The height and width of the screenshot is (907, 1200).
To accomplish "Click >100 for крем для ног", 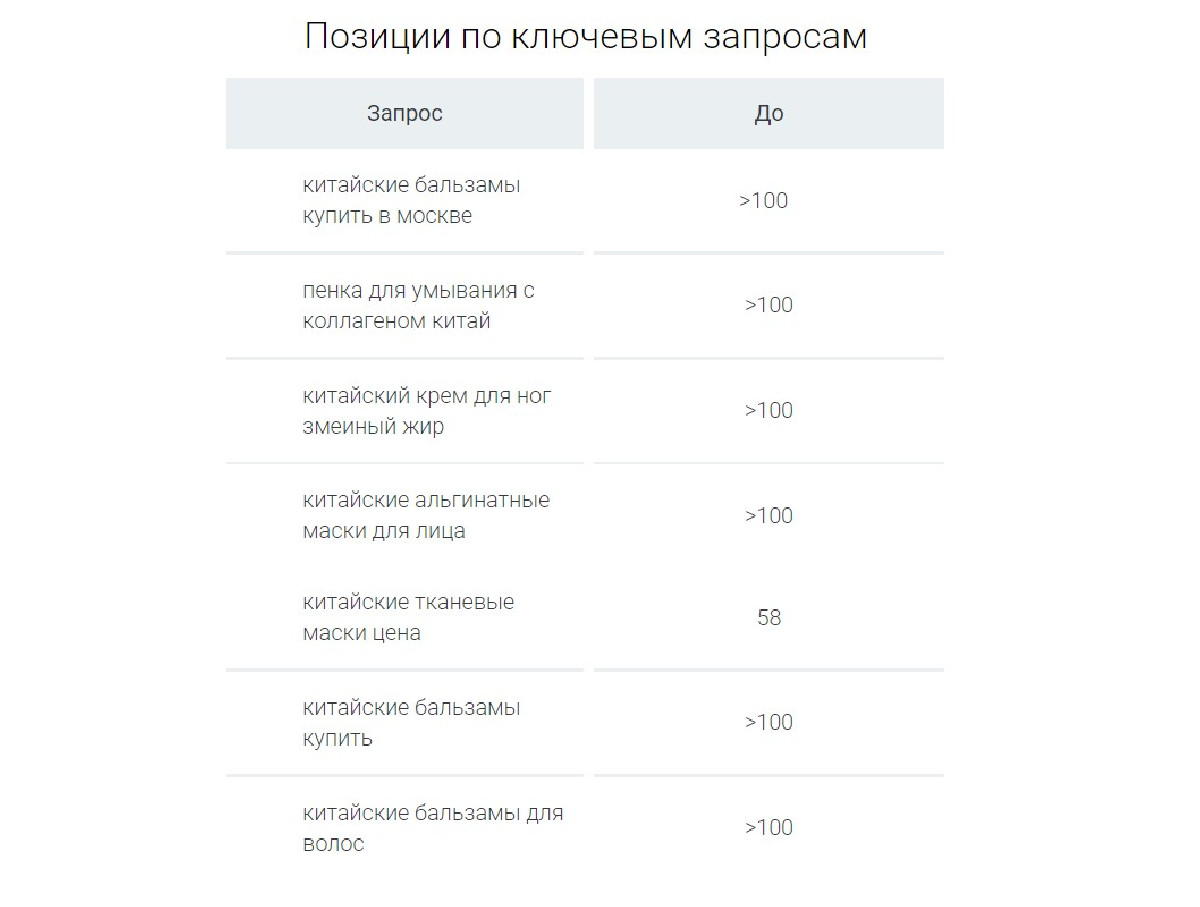I will point(769,411).
